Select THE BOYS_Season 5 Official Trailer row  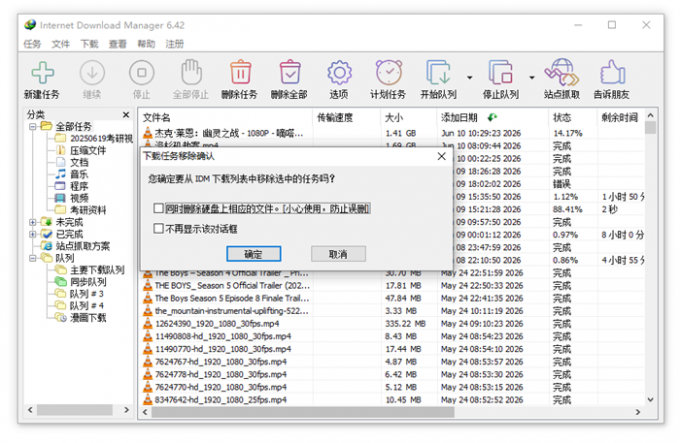(x=391, y=286)
